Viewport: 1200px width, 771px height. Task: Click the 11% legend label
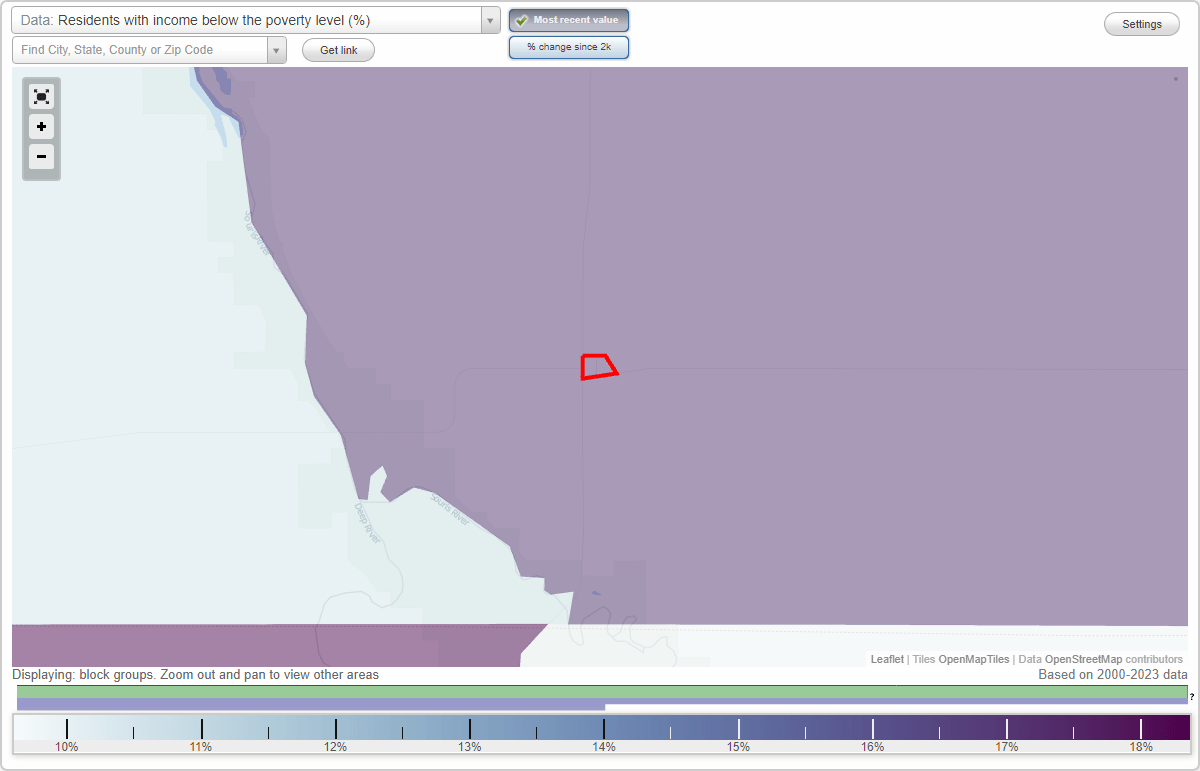pyautogui.click(x=201, y=747)
